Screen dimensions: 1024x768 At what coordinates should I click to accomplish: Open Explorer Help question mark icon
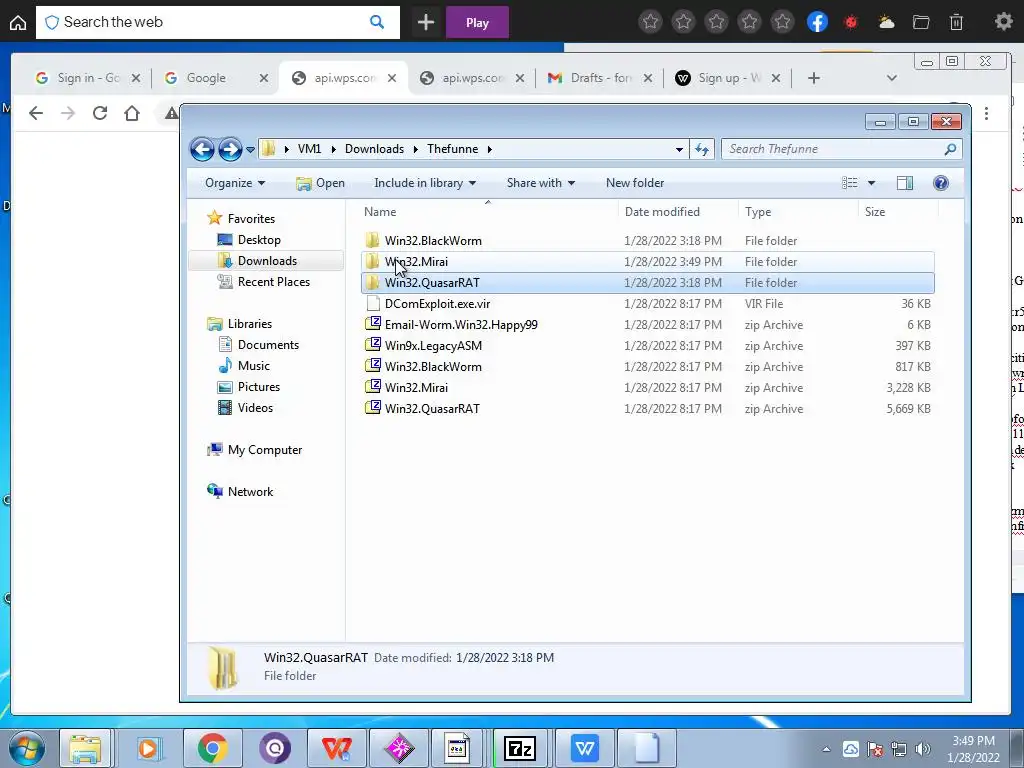941,183
